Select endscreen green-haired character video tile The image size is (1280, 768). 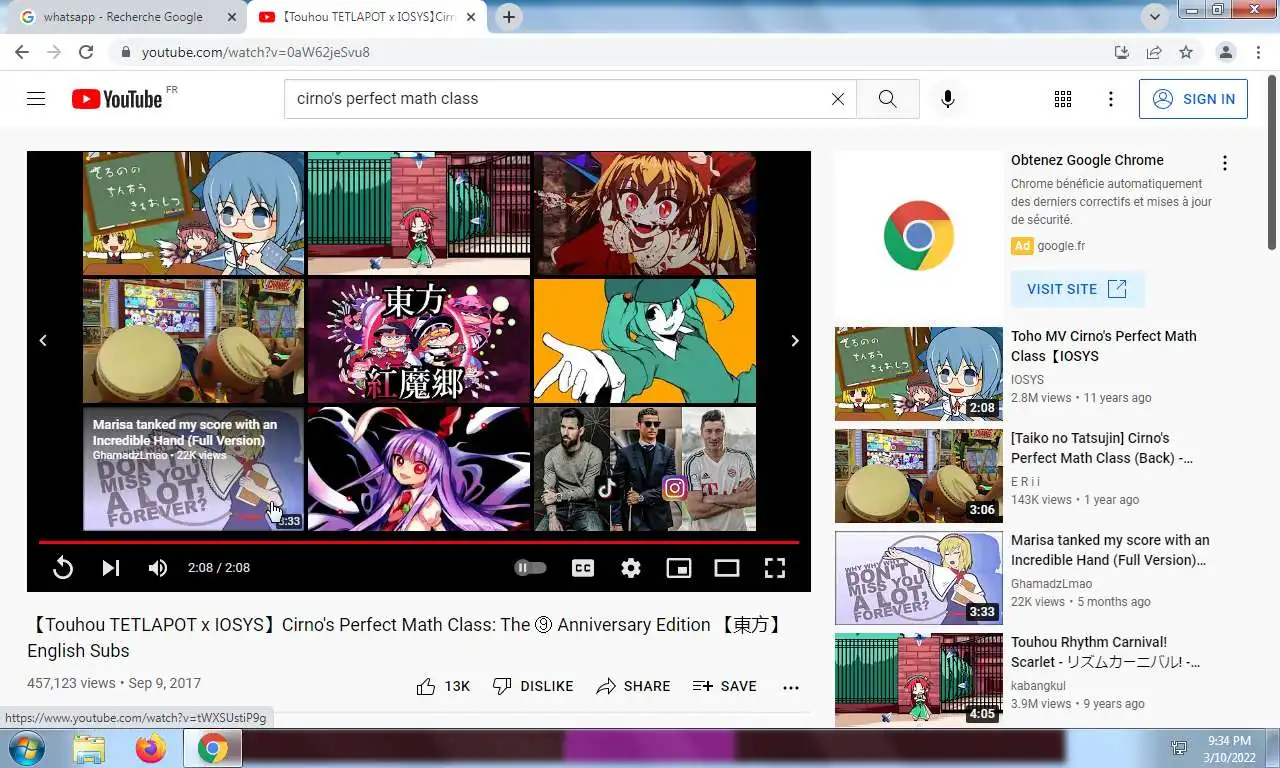[645, 341]
